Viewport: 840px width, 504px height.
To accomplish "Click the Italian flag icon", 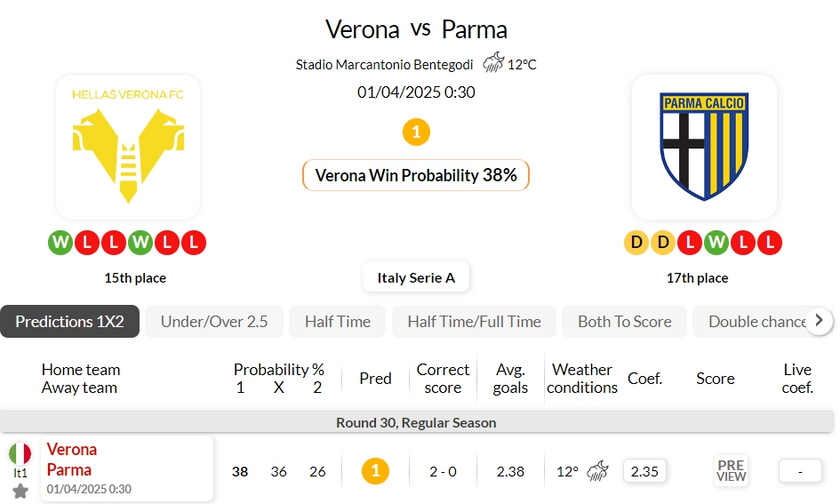I will pyautogui.click(x=20, y=453).
